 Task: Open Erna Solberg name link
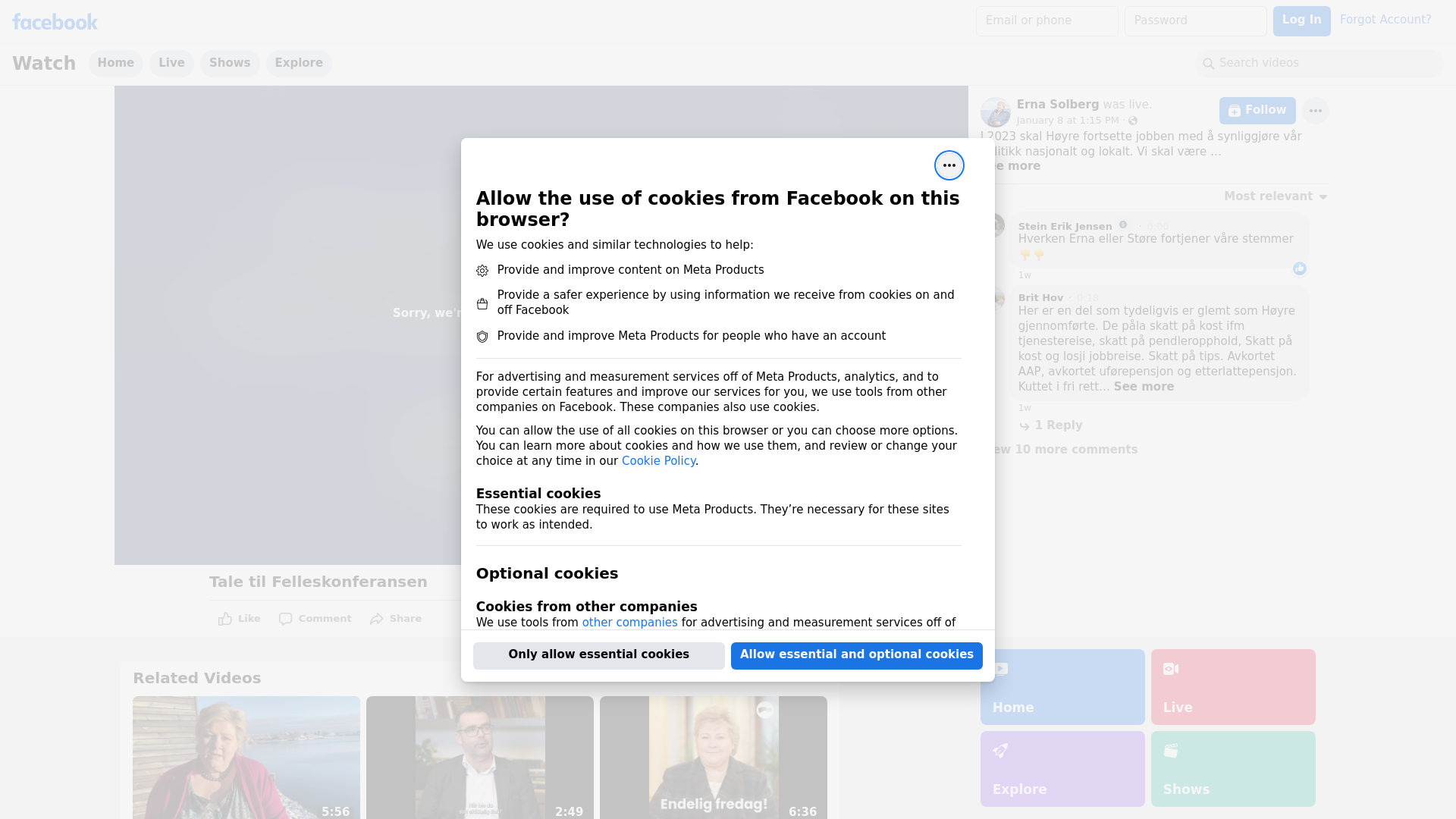1057,105
